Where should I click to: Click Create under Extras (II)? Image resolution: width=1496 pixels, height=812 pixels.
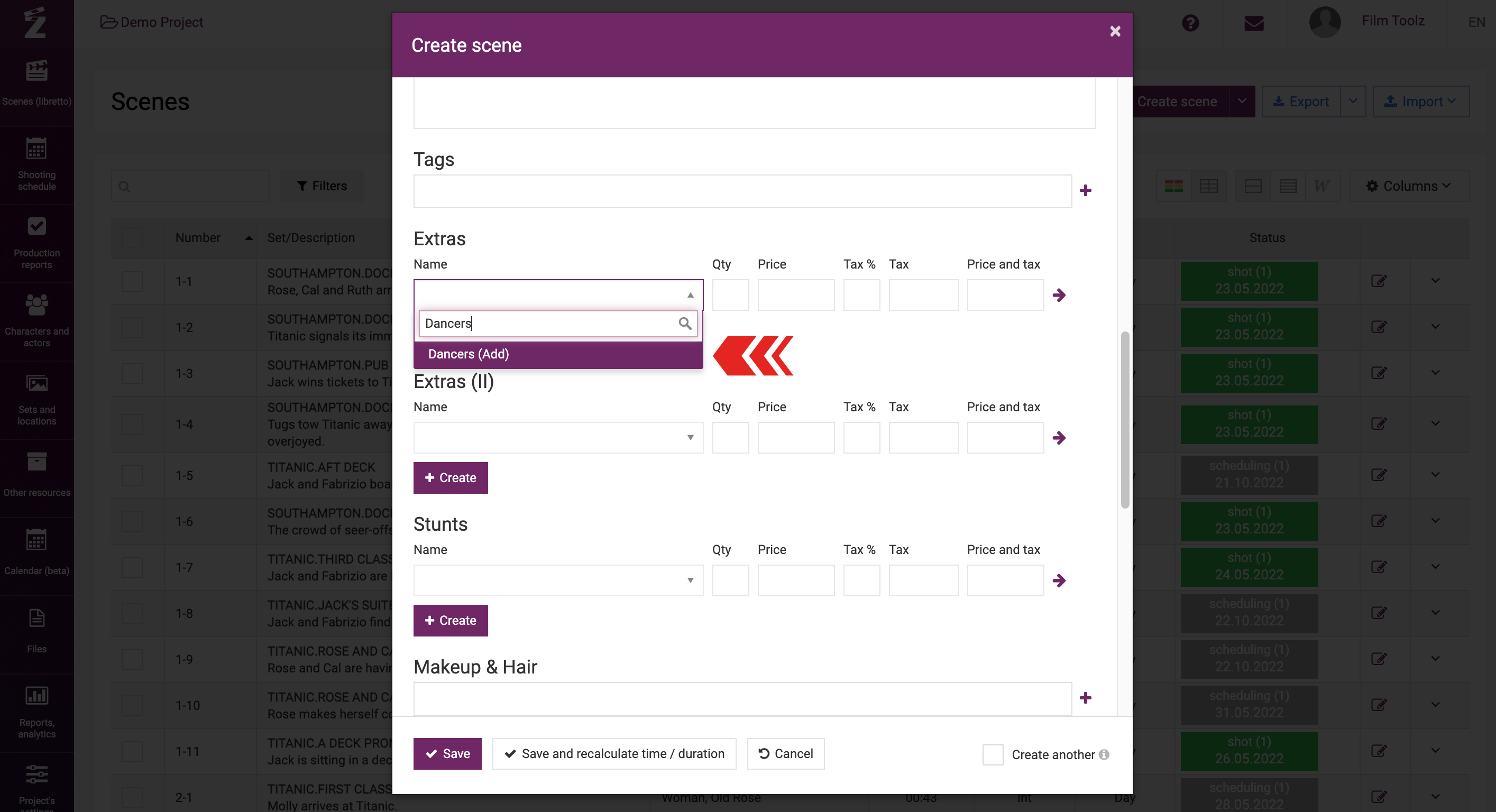coord(450,478)
